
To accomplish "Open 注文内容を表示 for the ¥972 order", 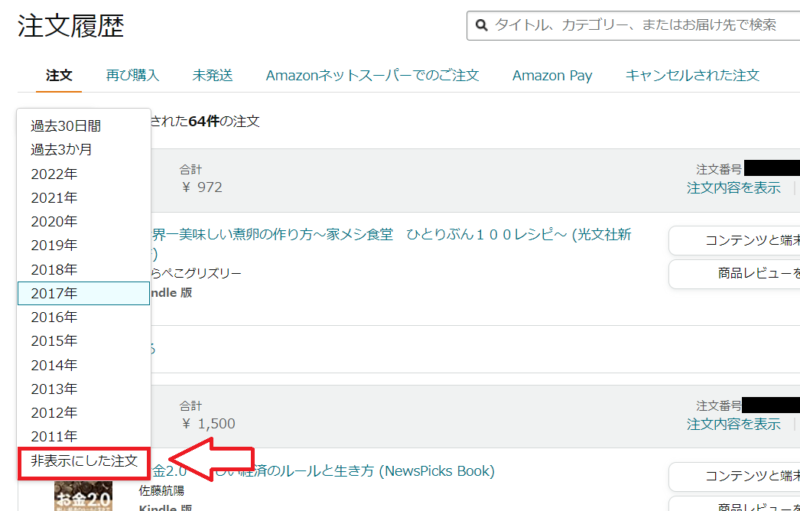I will 733,188.
